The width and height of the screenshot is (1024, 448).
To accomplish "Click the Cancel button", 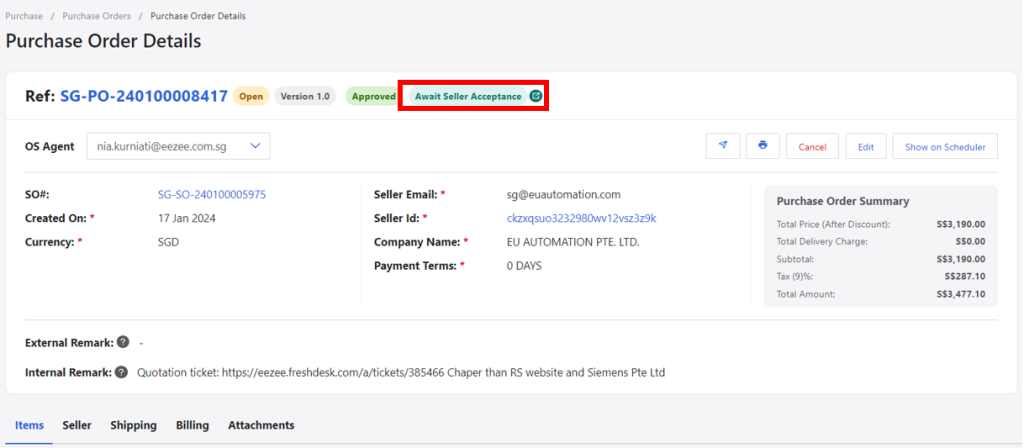I will pyautogui.click(x=812, y=146).
